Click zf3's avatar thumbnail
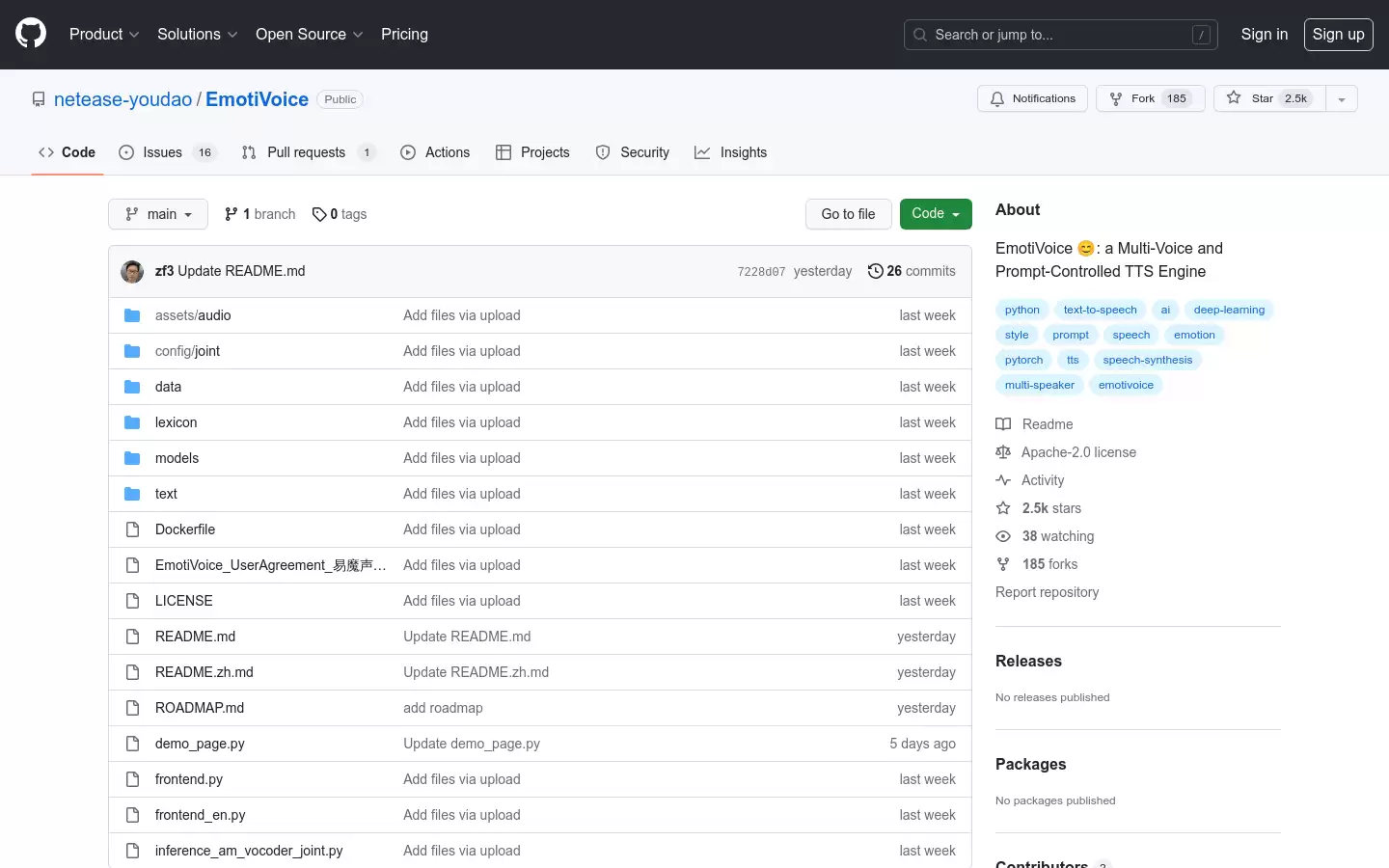This screenshot has height=868, width=1389. 132,272
